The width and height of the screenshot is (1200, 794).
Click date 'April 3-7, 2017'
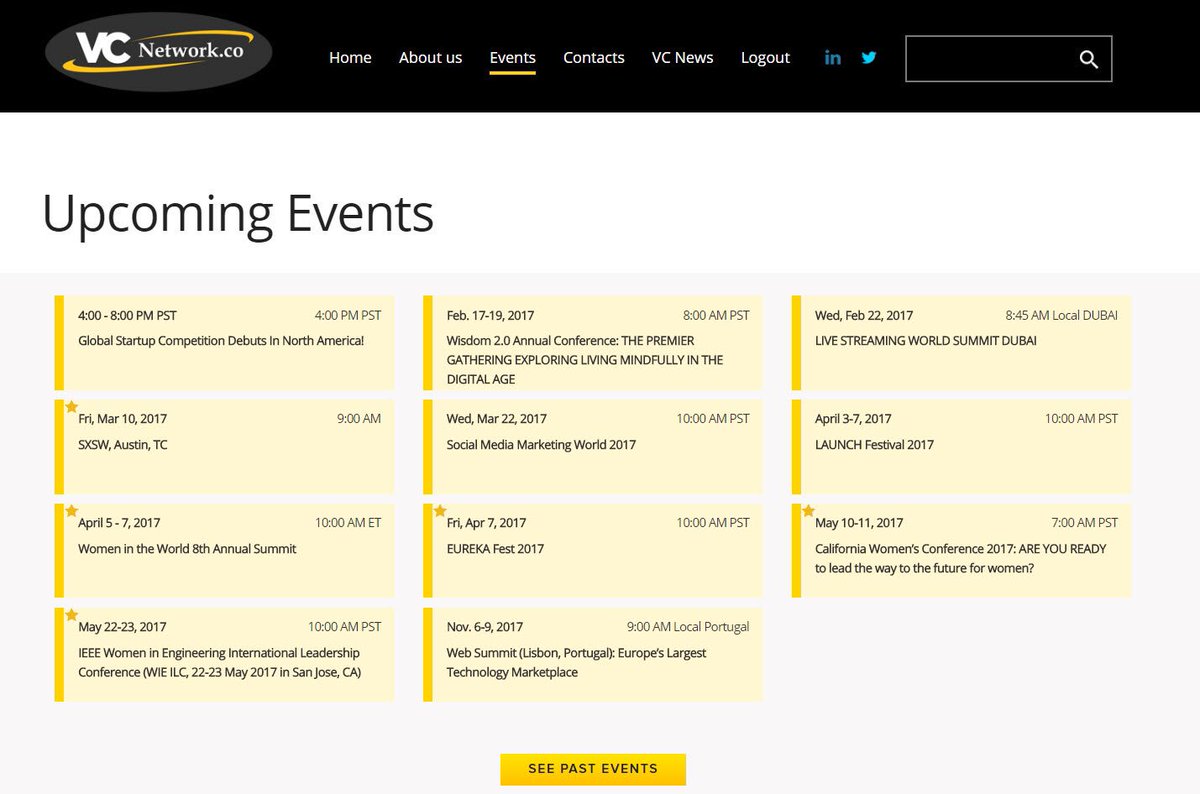click(853, 419)
